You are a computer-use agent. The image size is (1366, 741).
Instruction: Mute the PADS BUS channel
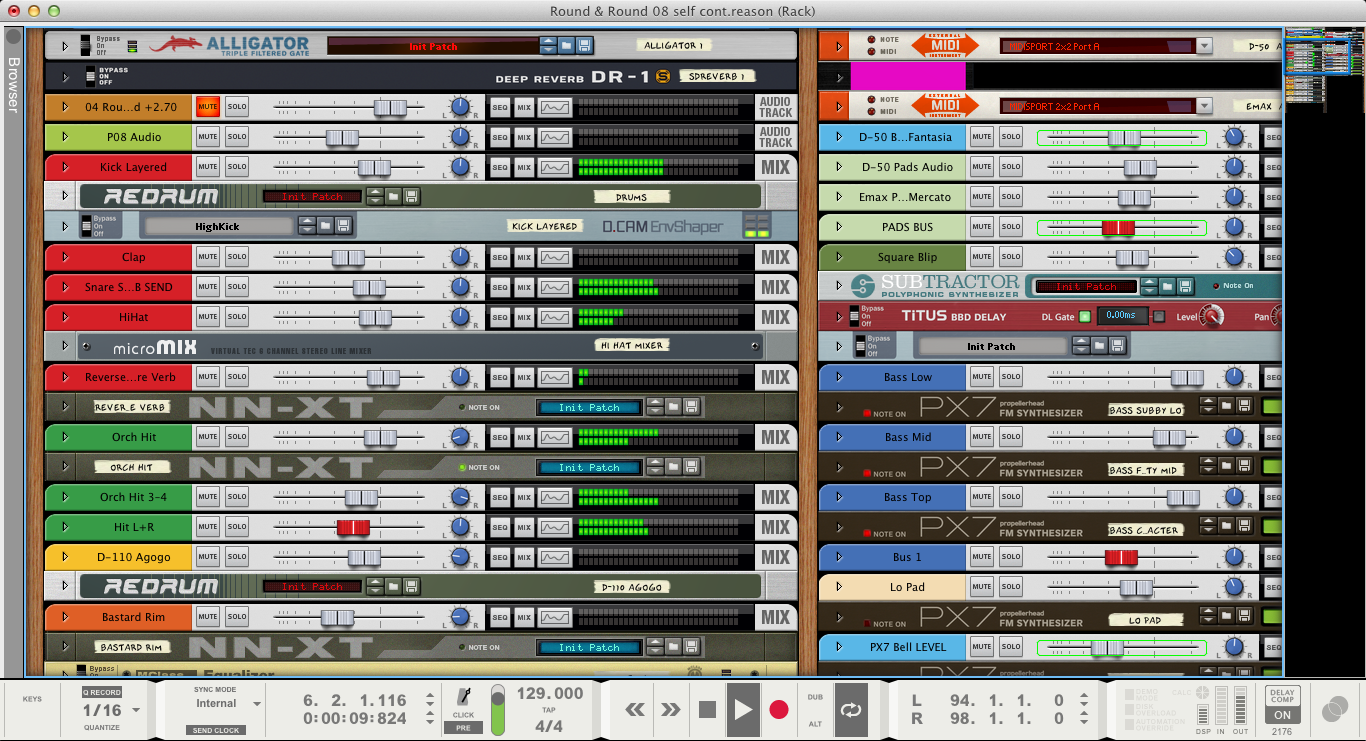982,227
